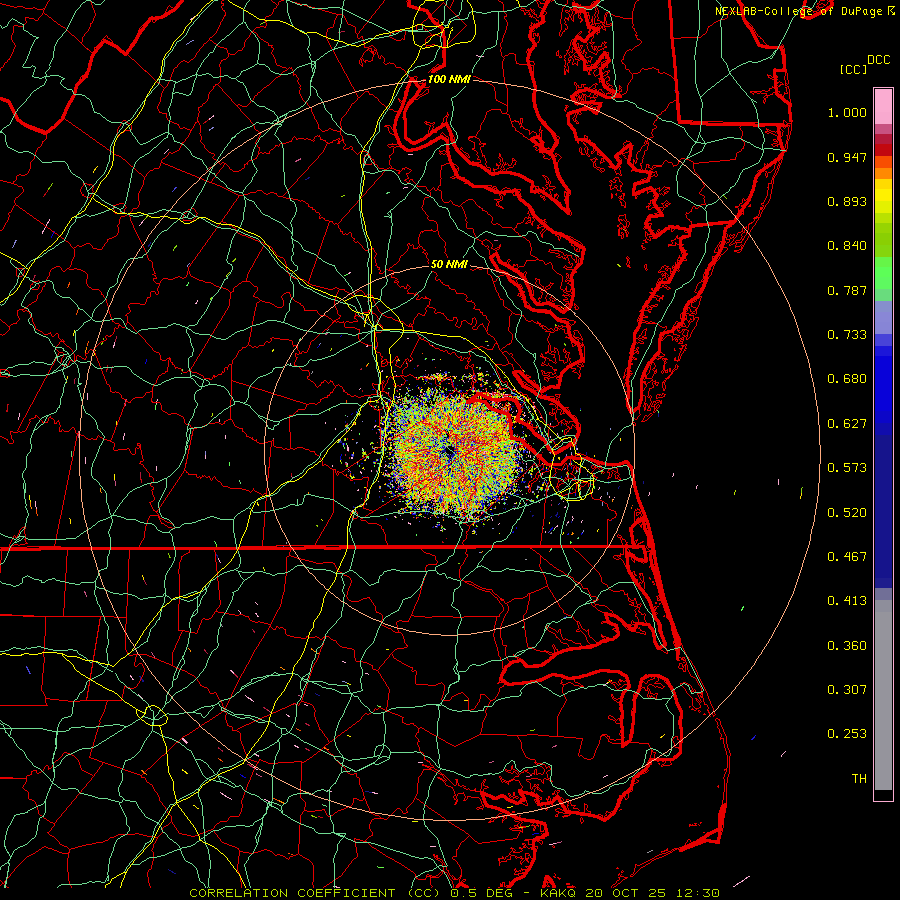Click the 0.360 scale value
The height and width of the screenshot is (900, 900).
click(847, 646)
